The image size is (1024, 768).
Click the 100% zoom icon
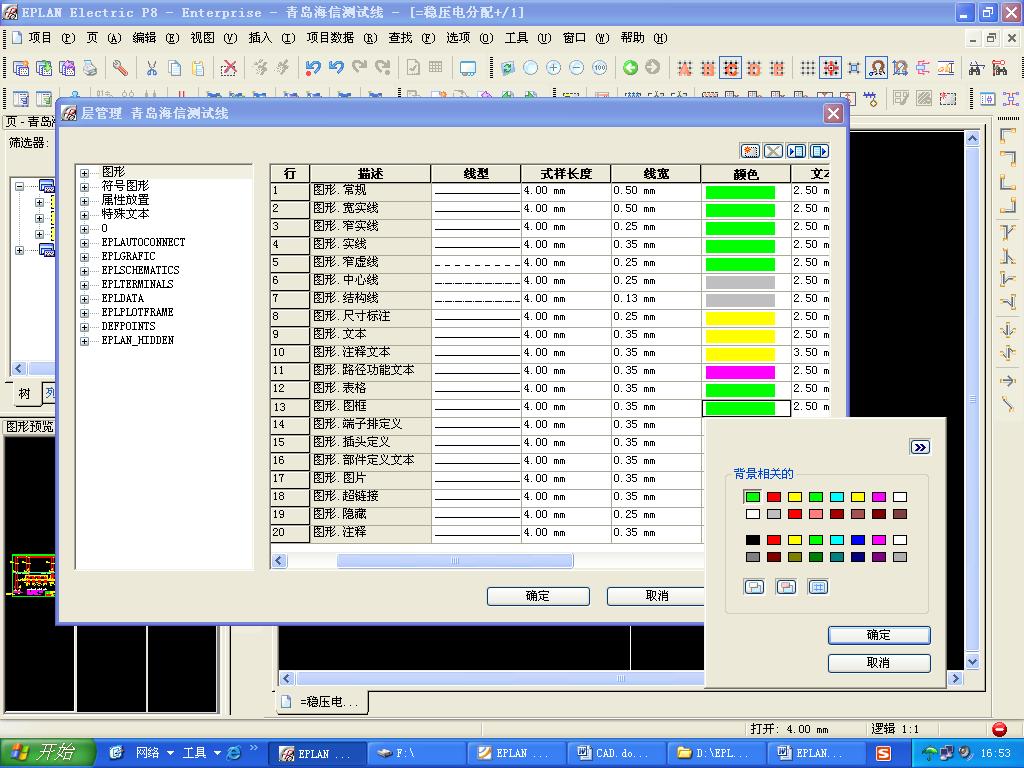(x=600, y=67)
